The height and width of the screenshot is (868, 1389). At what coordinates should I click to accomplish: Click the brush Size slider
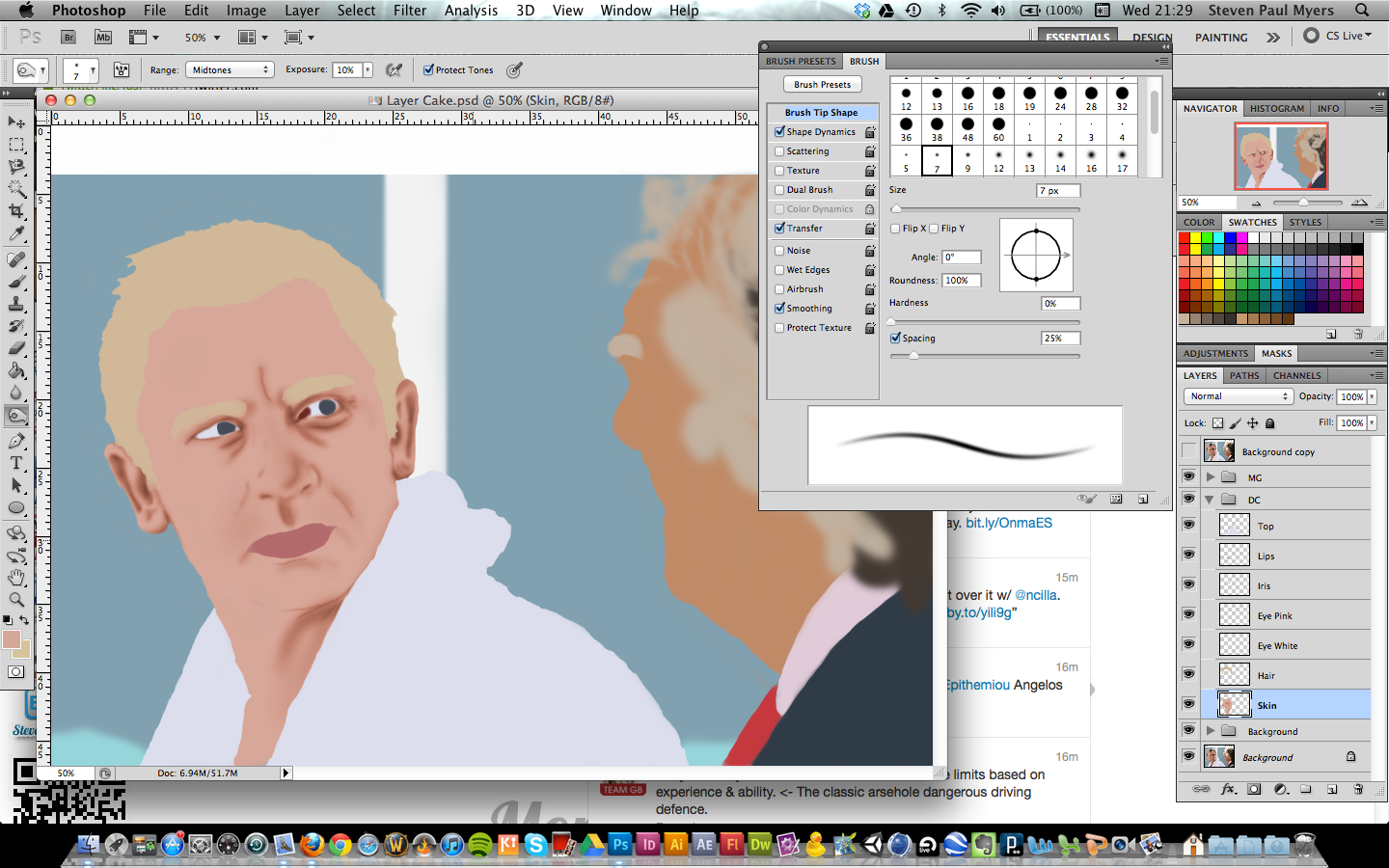(x=985, y=209)
